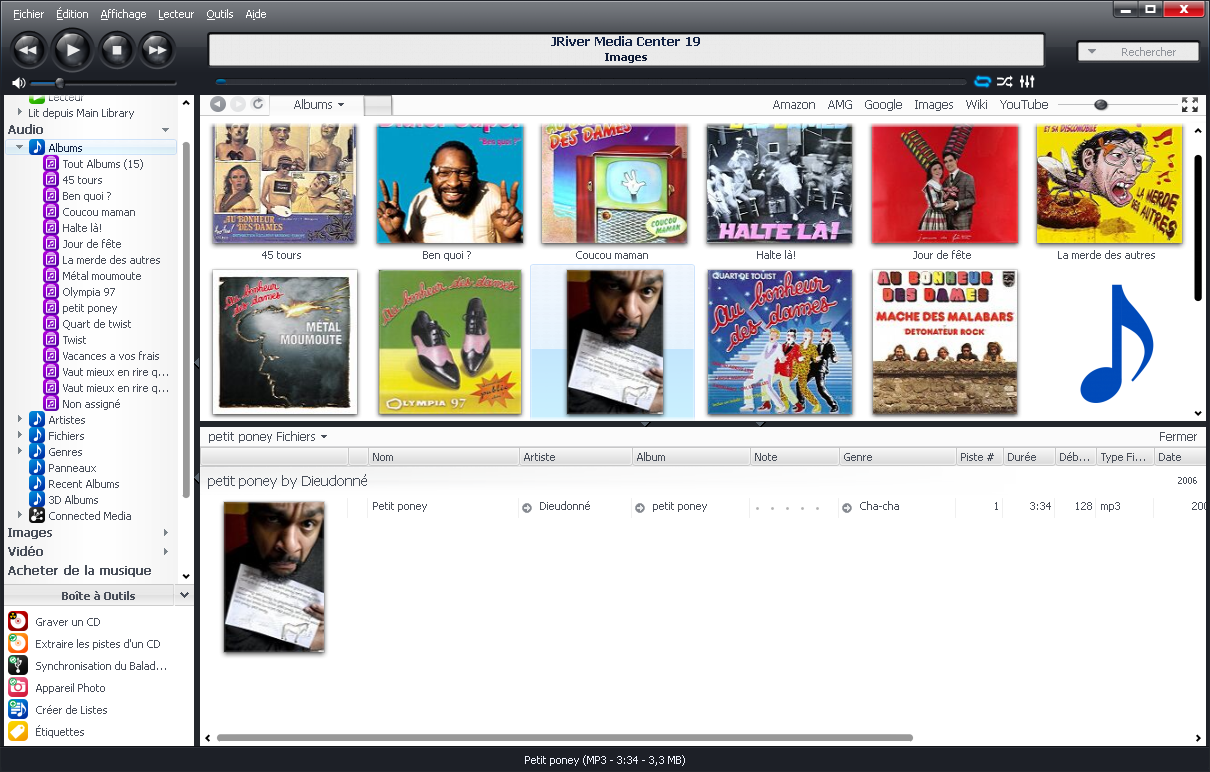This screenshot has width=1210, height=772.
Task: Click the refresh view icon
Action: [258, 104]
